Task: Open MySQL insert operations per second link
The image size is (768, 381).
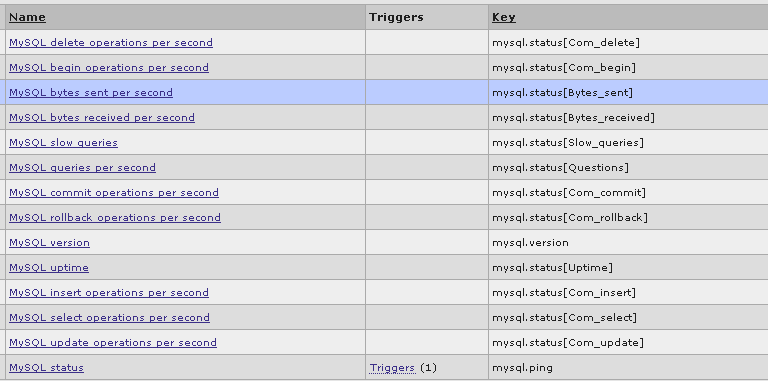Action: [109, 293]
